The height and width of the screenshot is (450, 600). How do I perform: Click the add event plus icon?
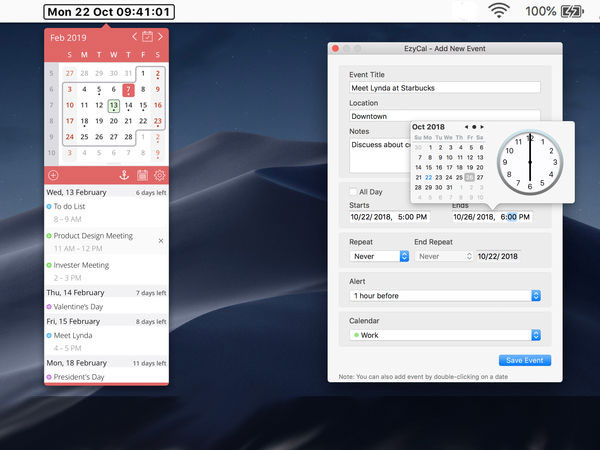coord(53,175)
